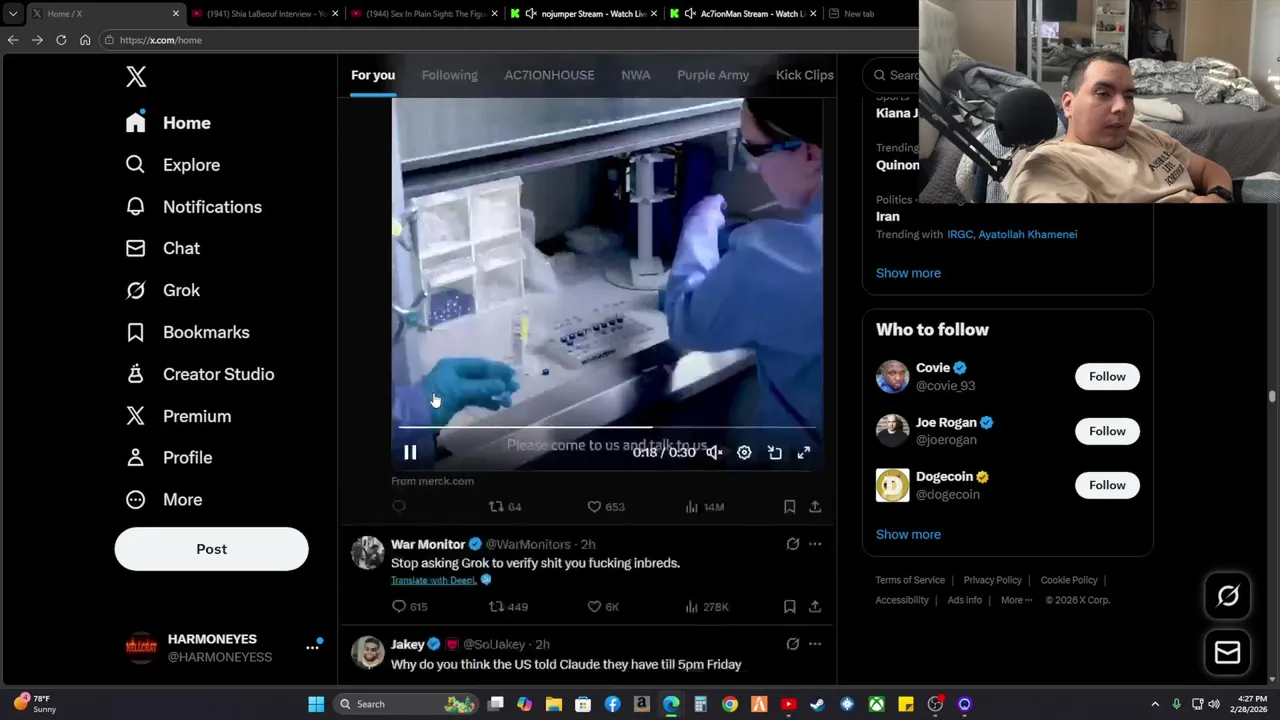Image resolution: width=1280 pixels, height=720 pixels.
Task: Open more options on War Monitor's post
Action: pos(815,544)
